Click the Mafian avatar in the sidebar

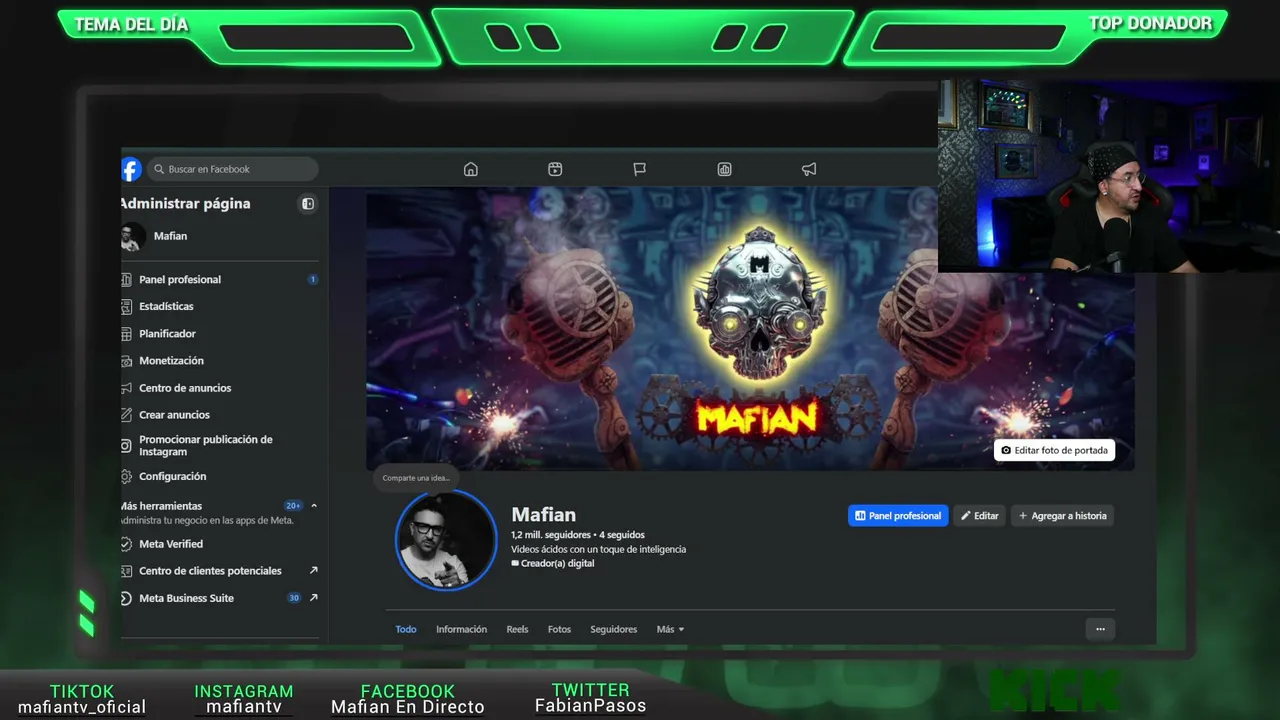(133, 237)
